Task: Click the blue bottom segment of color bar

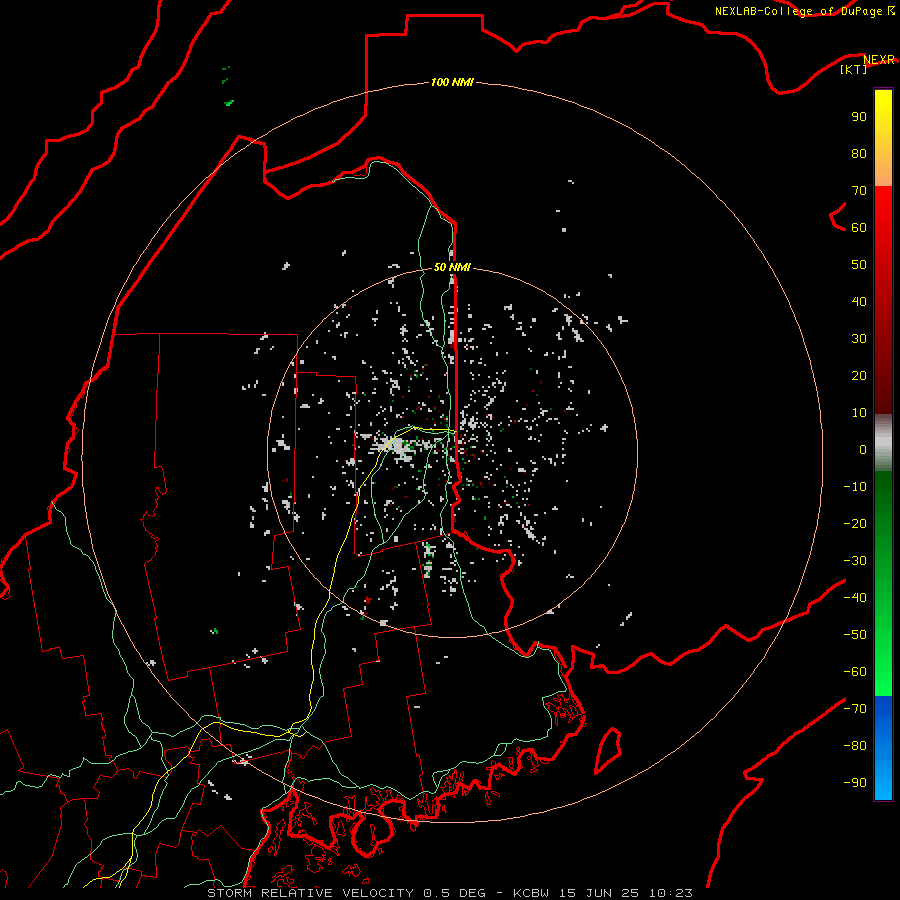Action: pos(883,748)
